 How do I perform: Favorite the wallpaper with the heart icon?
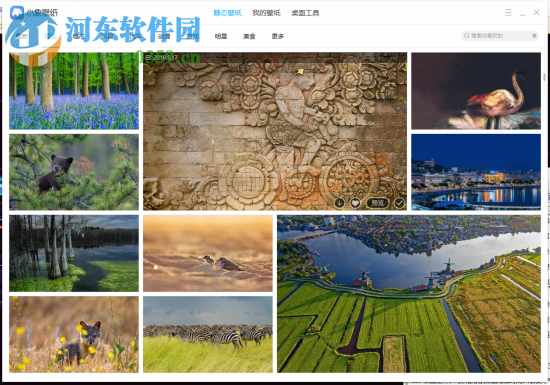(x=355, y=203)
